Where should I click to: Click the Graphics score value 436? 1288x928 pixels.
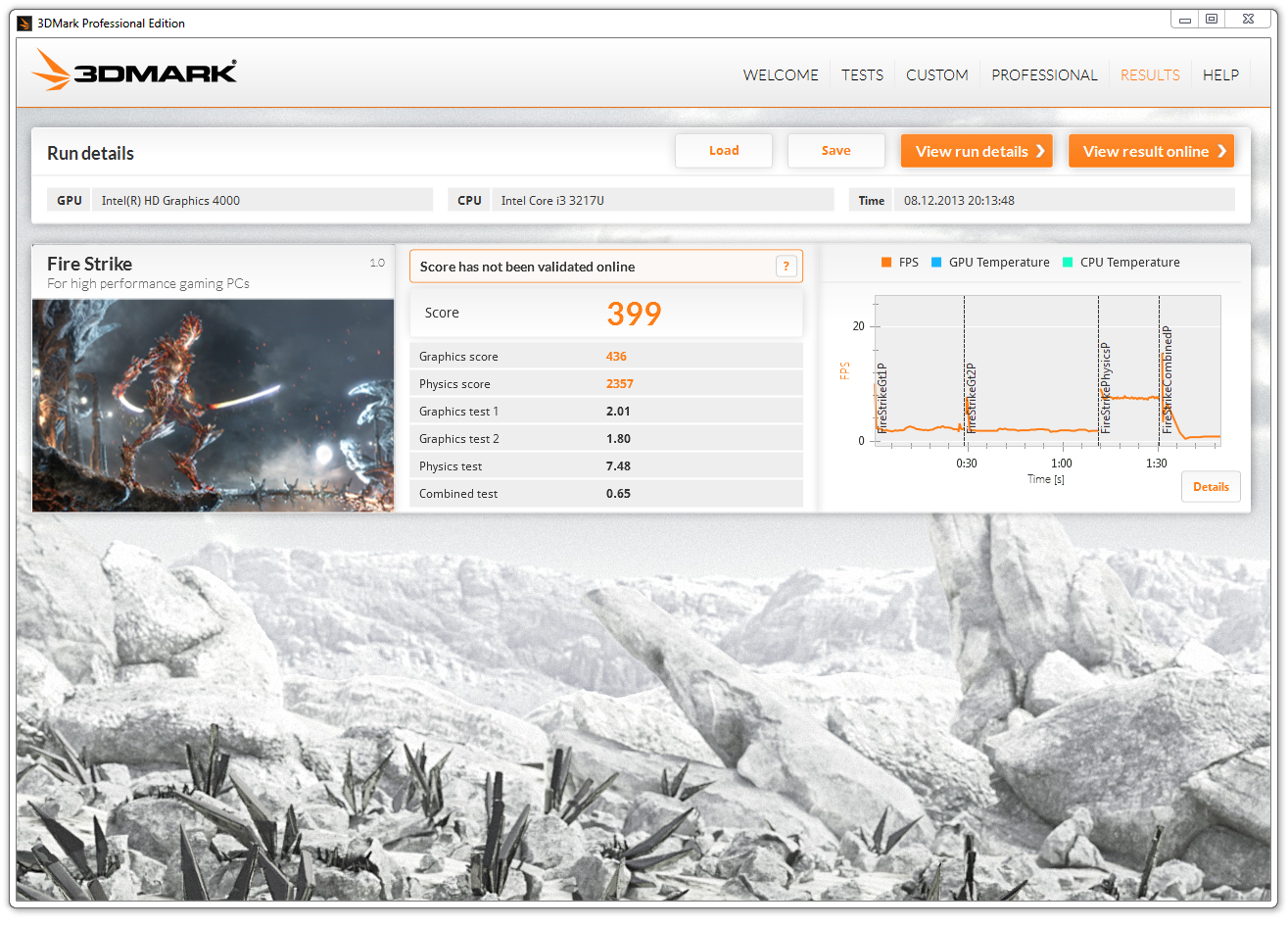pyautogui.click(x=616, y=357)
